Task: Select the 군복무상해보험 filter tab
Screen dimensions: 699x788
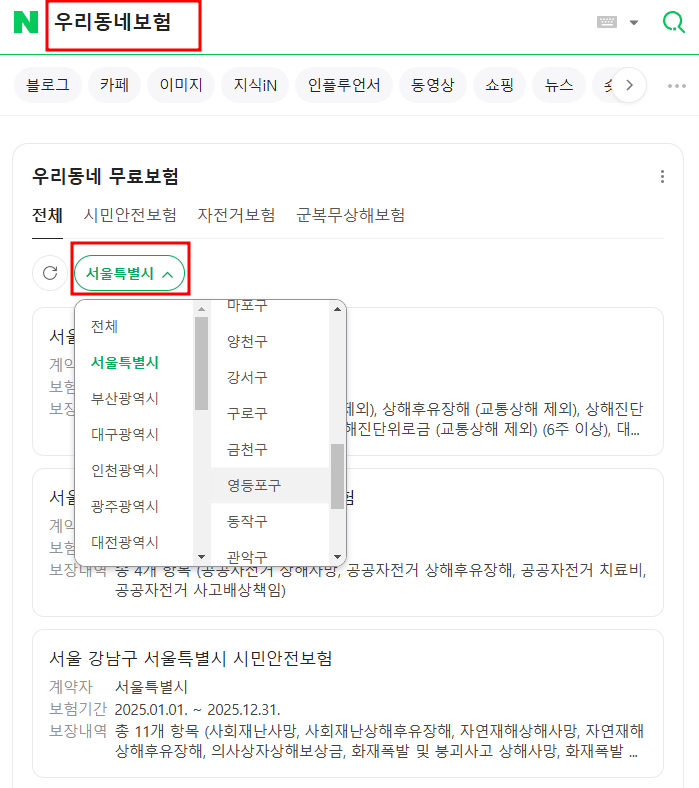Action: (x=350, y=216)
